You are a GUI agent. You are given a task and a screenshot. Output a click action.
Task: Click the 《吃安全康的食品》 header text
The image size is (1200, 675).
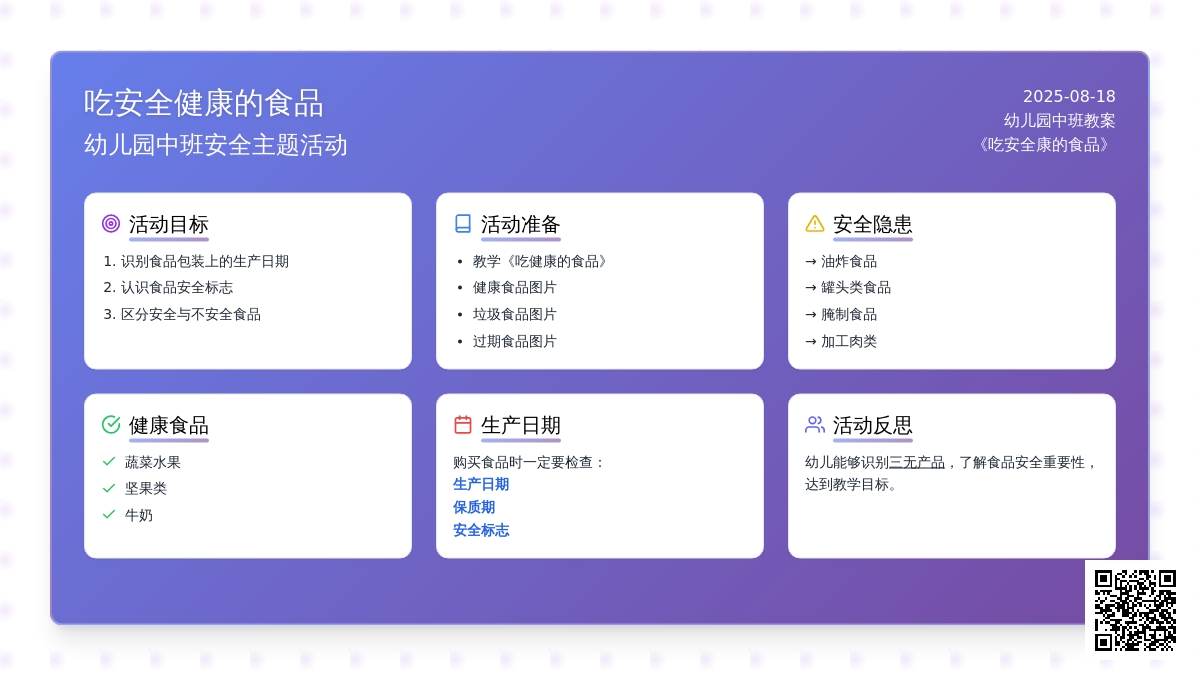pyautogui.click(x=1044, y=145)
